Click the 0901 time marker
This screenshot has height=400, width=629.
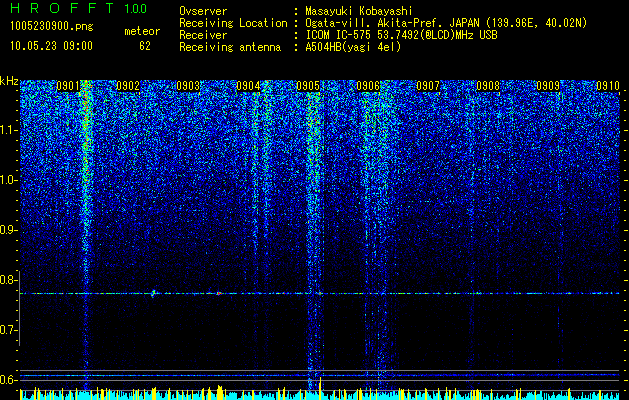68,86
